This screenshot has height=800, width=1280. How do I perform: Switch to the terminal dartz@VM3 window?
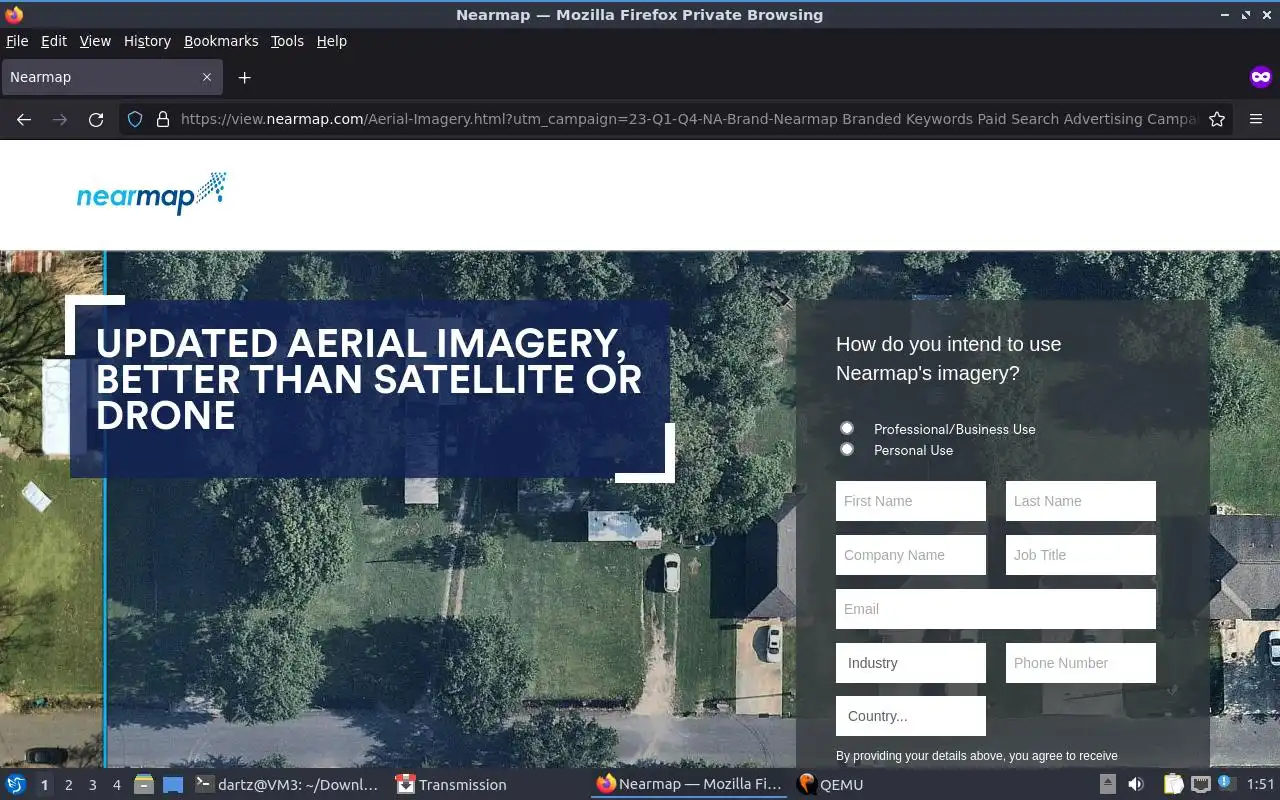click(x=287, y=785)
